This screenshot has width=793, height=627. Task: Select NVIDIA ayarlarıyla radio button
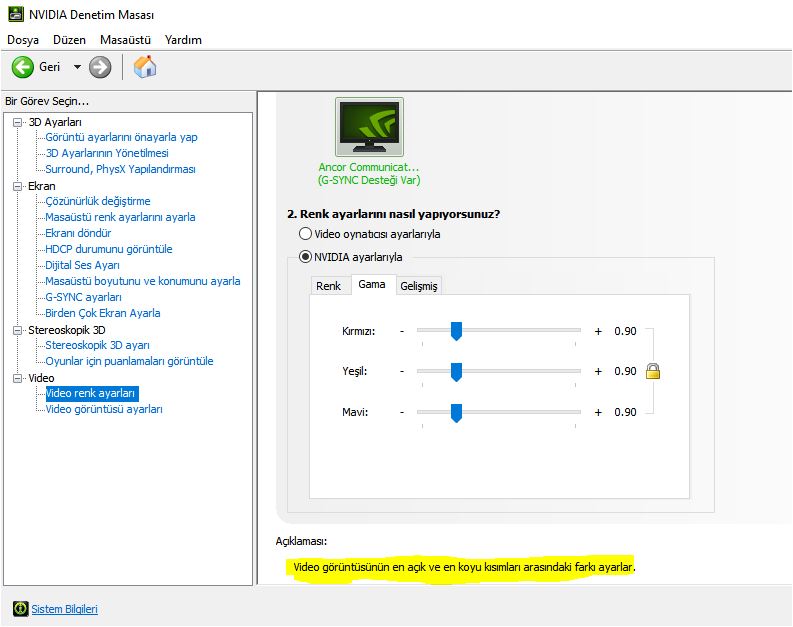(305, 257)
